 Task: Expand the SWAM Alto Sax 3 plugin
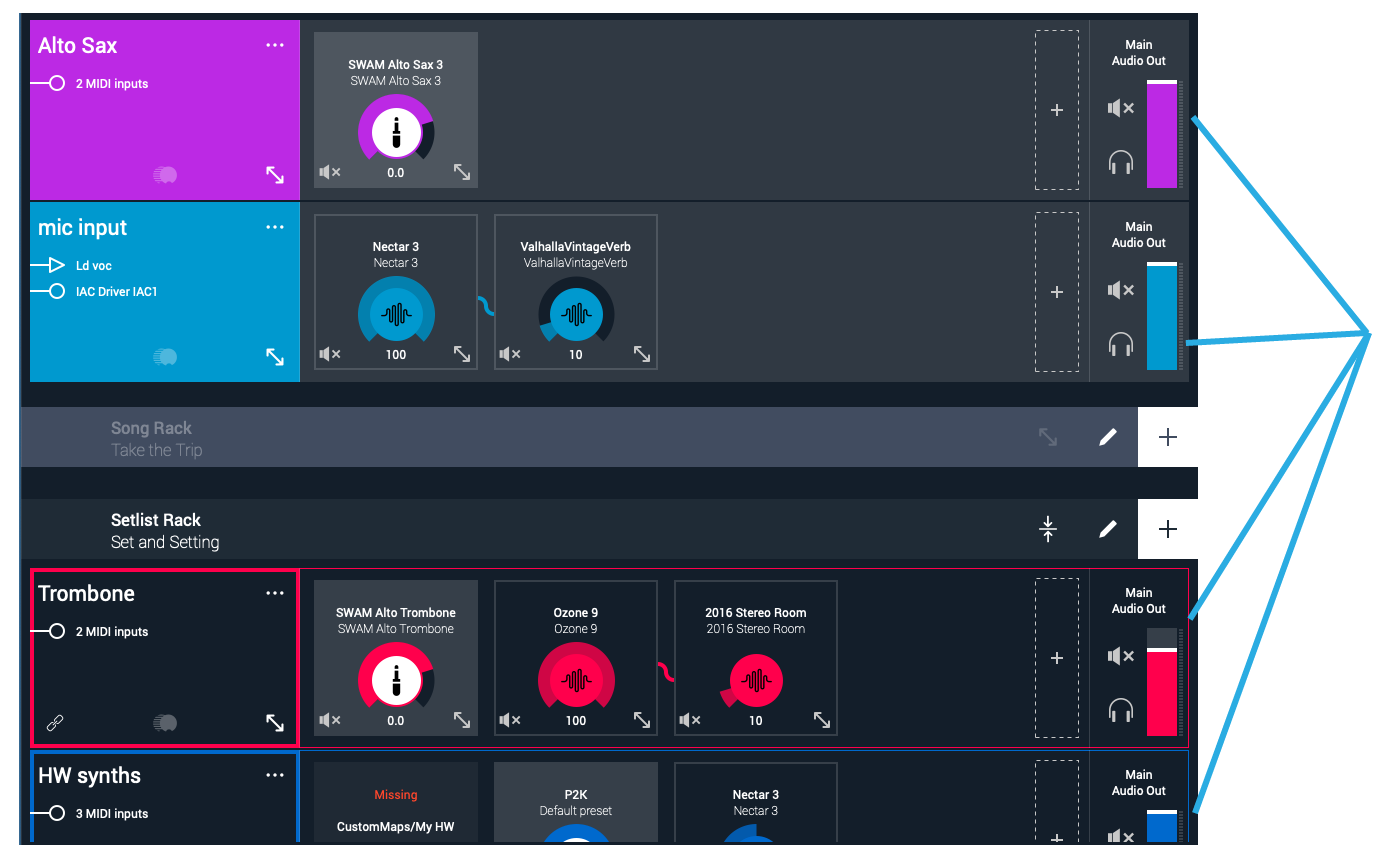pyautogui.click(x=462, y=172)
